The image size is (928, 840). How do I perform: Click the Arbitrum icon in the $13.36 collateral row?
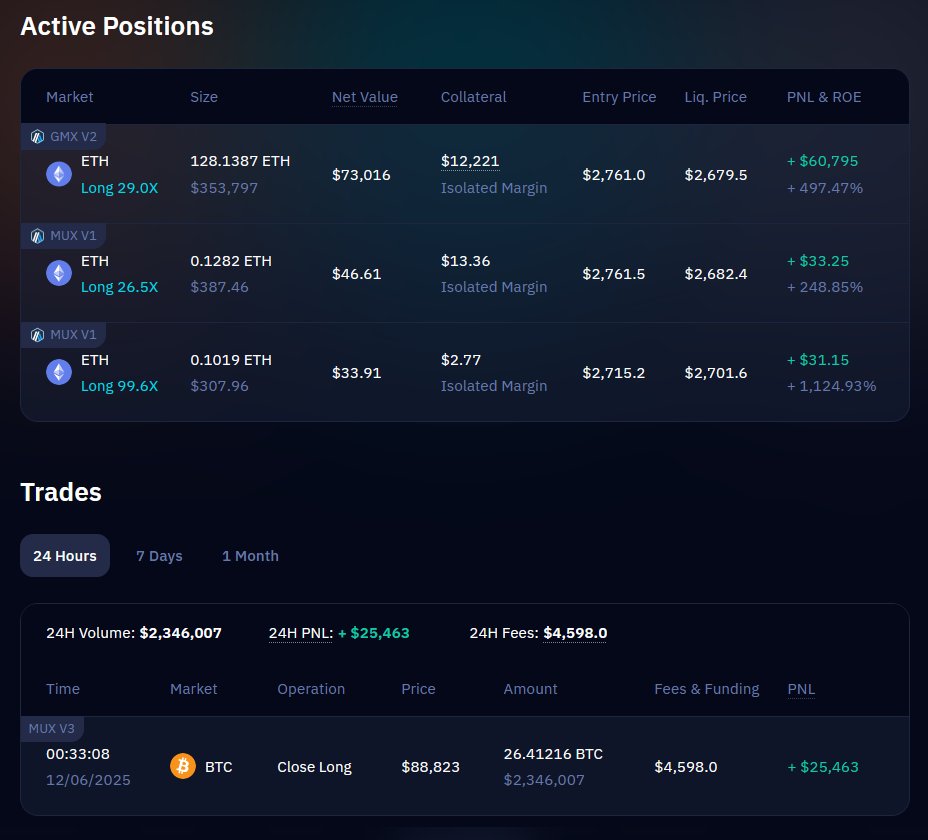37,236
